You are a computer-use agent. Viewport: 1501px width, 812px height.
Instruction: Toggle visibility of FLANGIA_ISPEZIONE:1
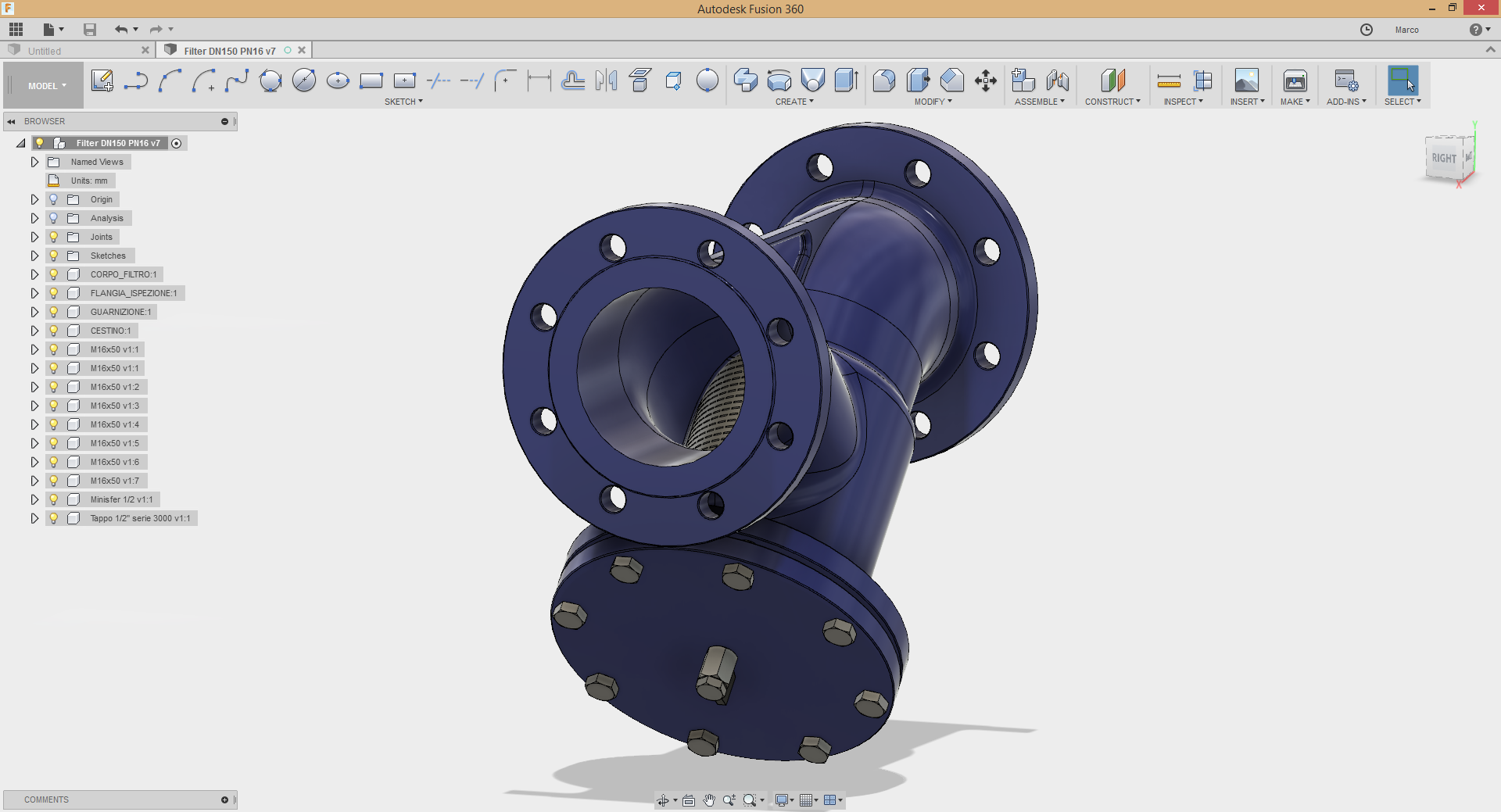pos(54,293)
